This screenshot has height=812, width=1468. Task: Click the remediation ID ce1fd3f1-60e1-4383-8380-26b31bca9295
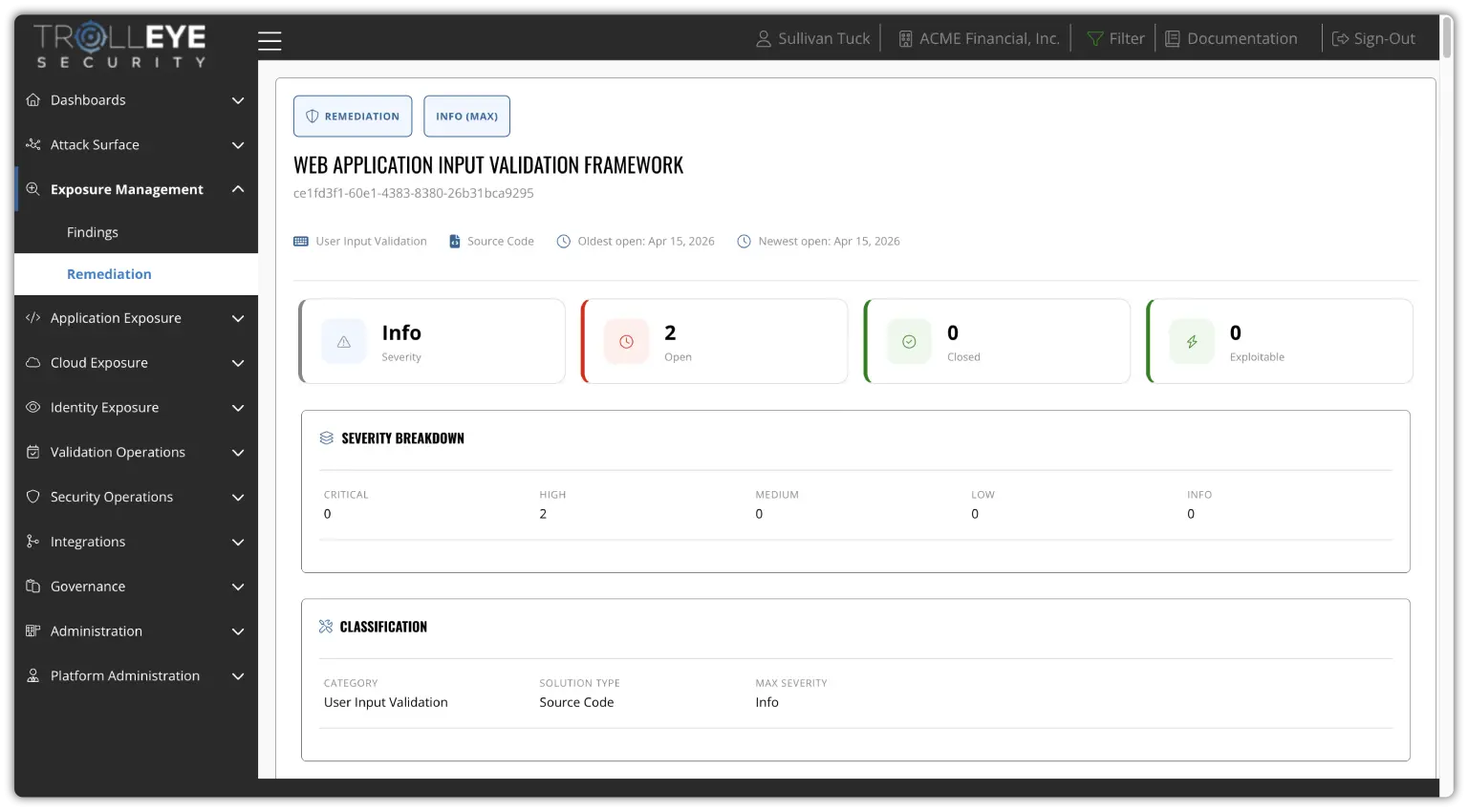pyautogui.click(x=414, y=193)
